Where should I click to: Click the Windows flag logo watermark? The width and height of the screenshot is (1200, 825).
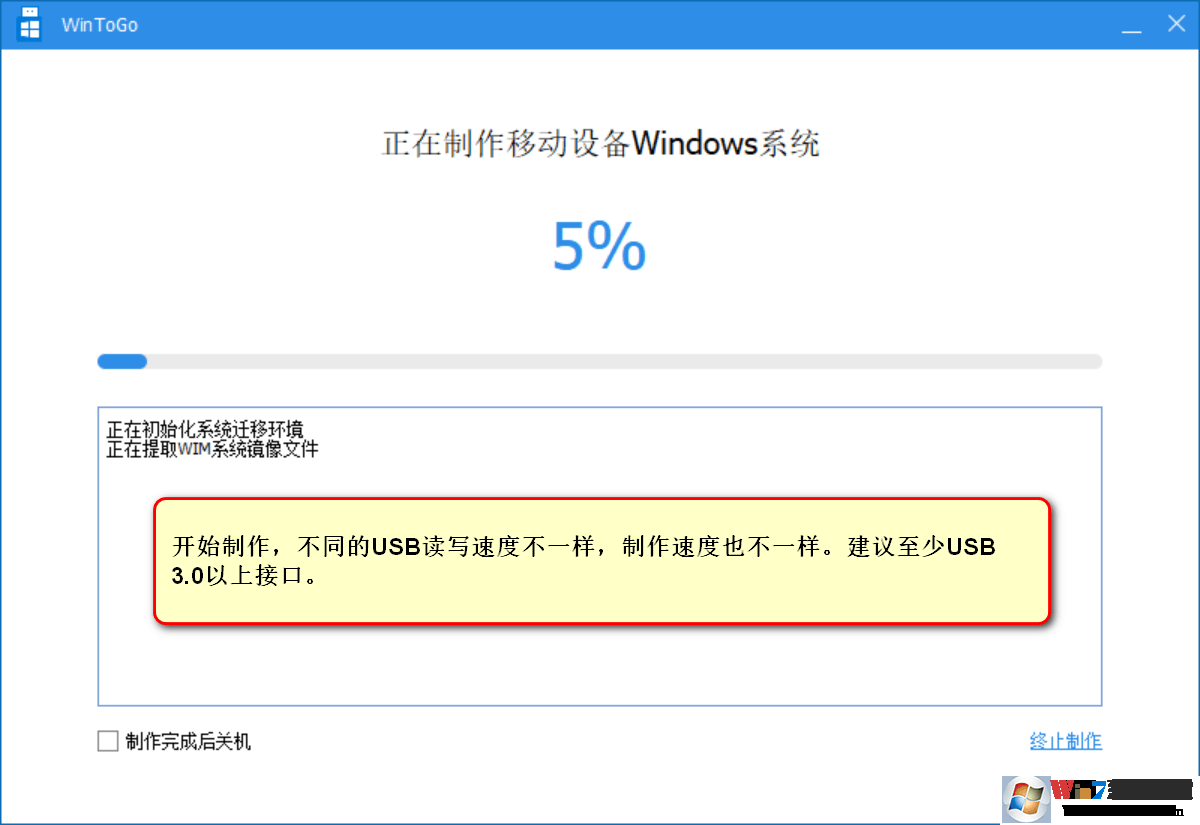coord(1026,798)
